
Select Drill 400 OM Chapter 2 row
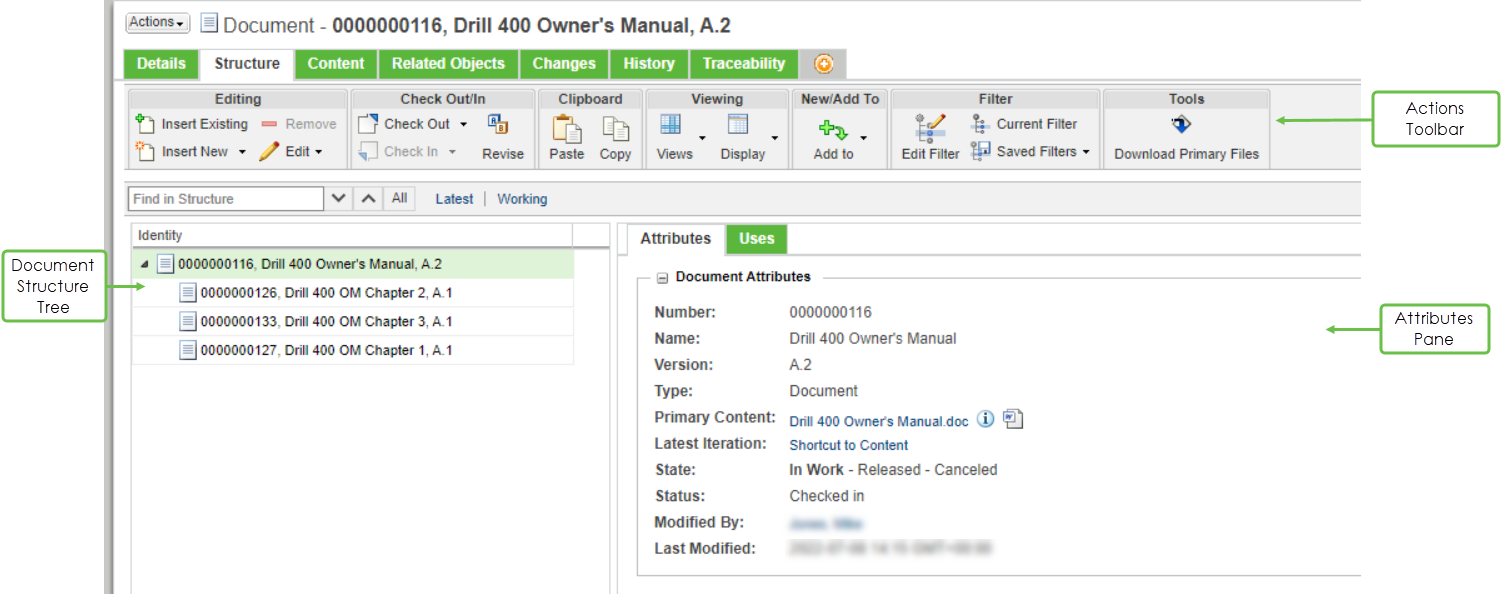tap(353, 293)
